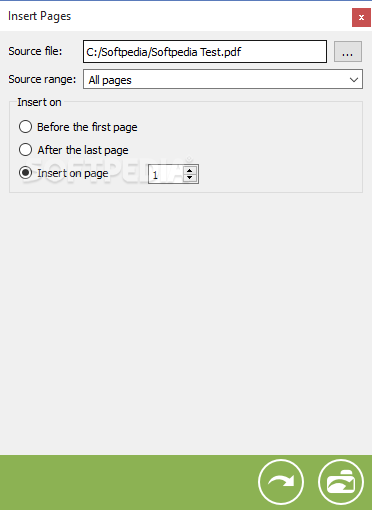Click the Source file path field

point(205,52)
